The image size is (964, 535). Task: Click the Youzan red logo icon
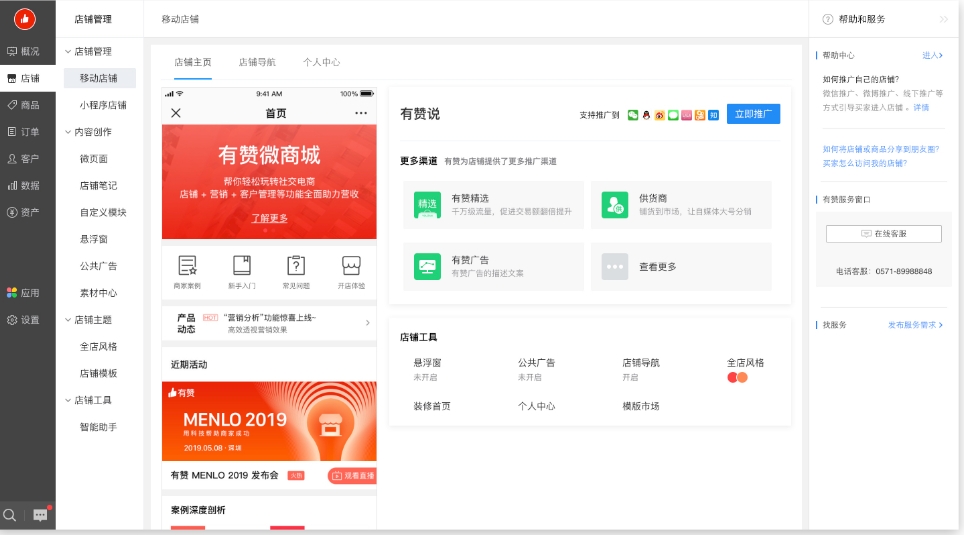[25, 19]
